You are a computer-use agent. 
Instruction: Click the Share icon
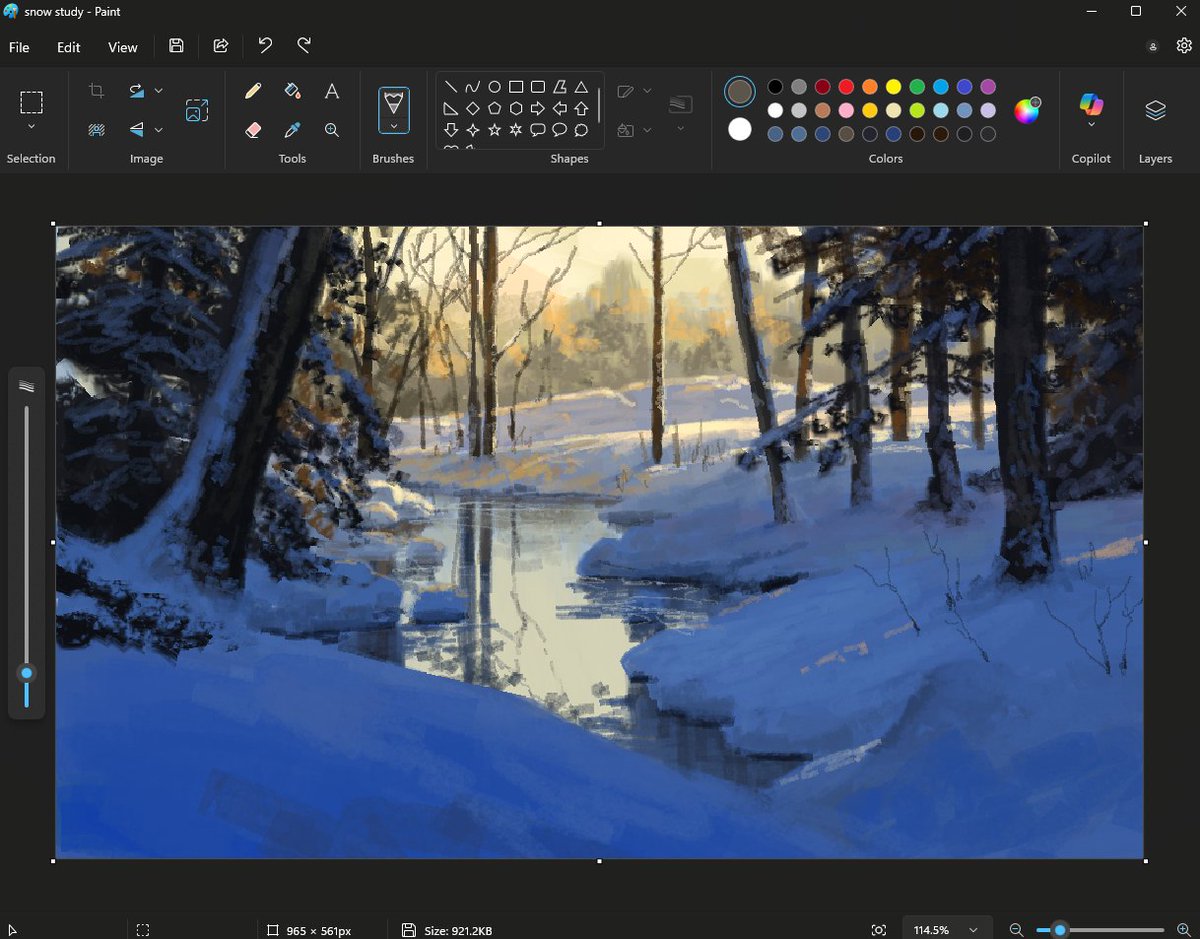pyautogui.click(x=221, y=46)
